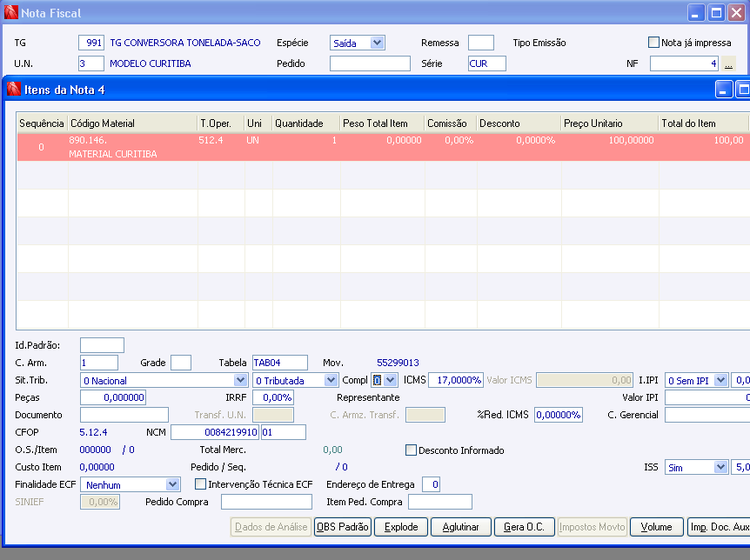Click the NF lookup ellipsis button
The image size is (750, 560).
pyautogui.click(x=729, y=63)
